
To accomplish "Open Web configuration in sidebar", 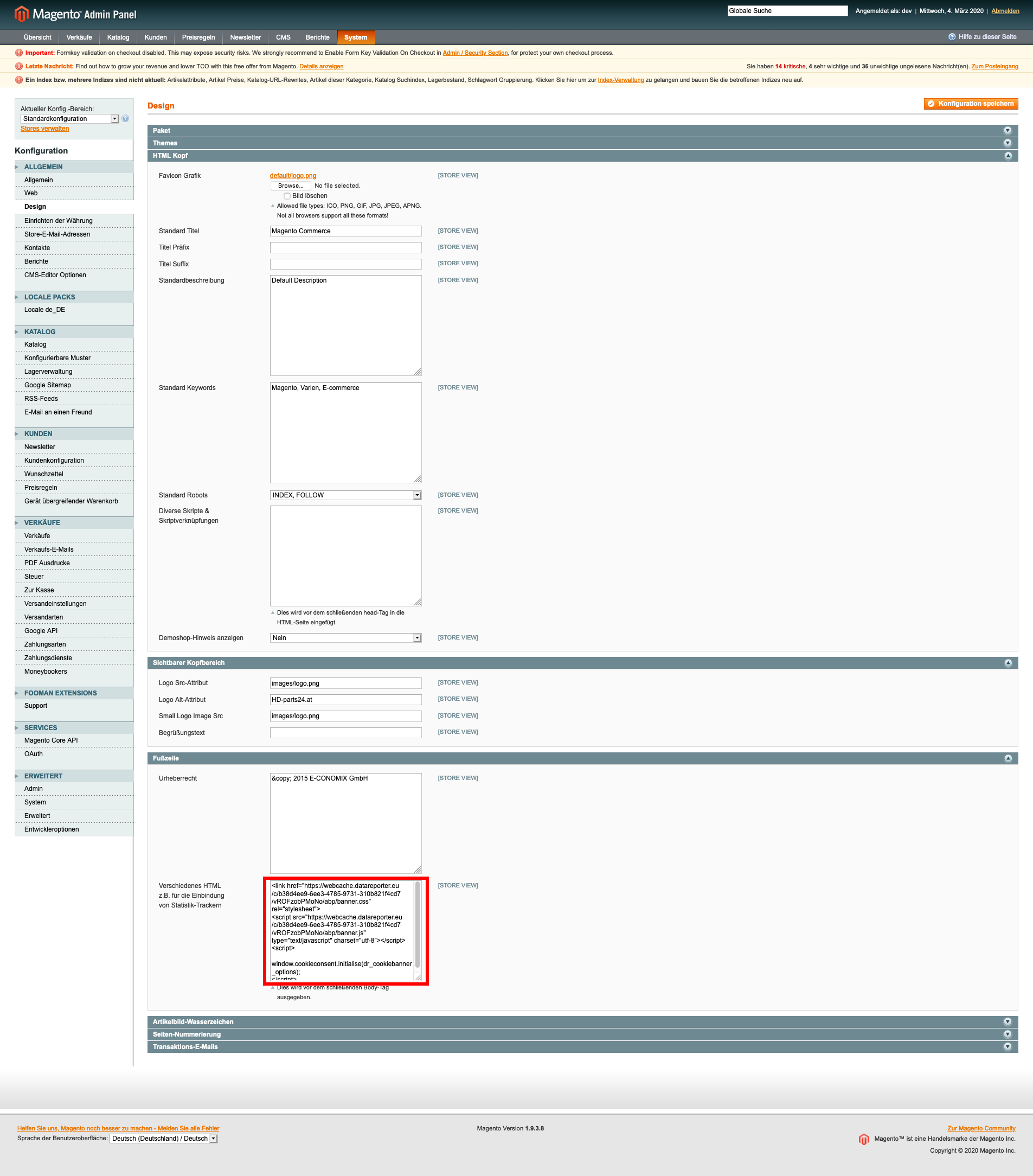I will pos(31,193).
